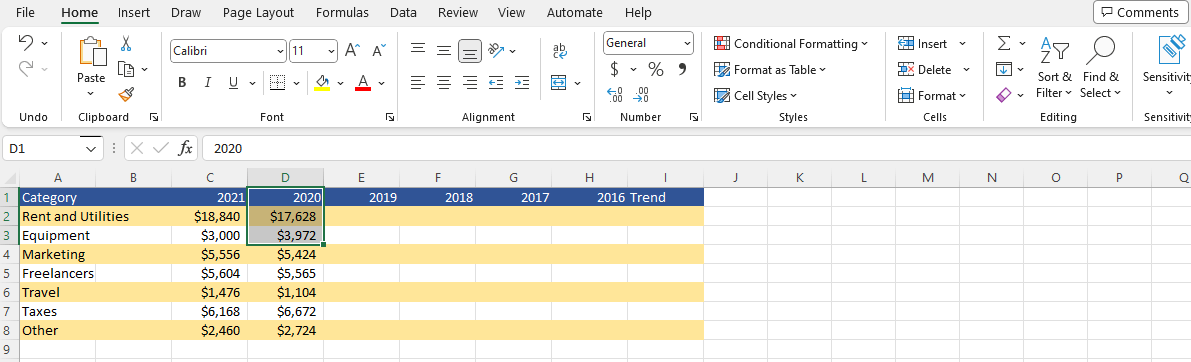Decrease indent in Alignment group
The height and width of the screenshot is (362, 1191).
(496, 82)
